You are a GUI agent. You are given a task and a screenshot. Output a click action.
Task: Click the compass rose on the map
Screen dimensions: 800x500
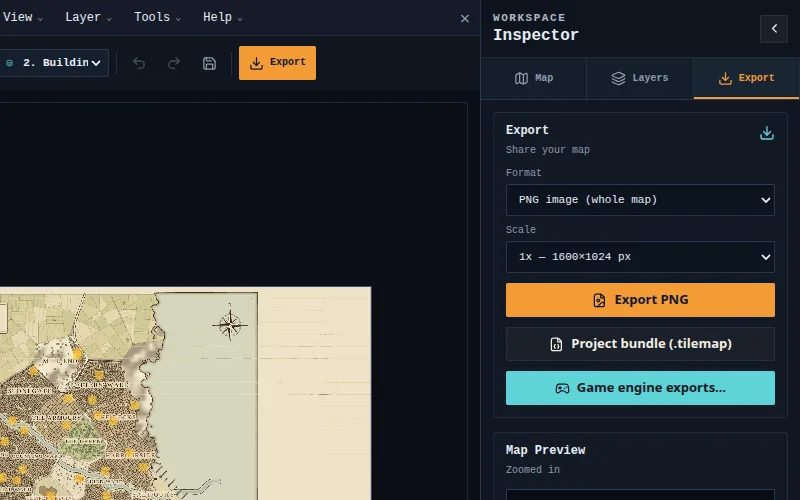point(230,325)
